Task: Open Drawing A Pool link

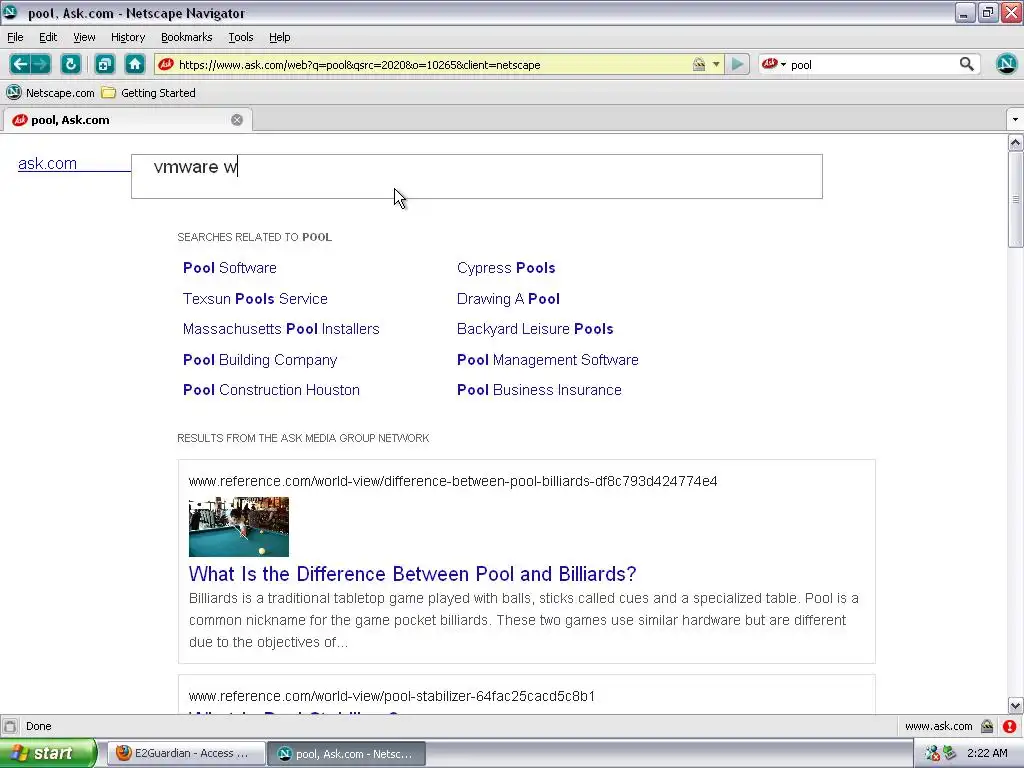Action: tap(508, 298)
